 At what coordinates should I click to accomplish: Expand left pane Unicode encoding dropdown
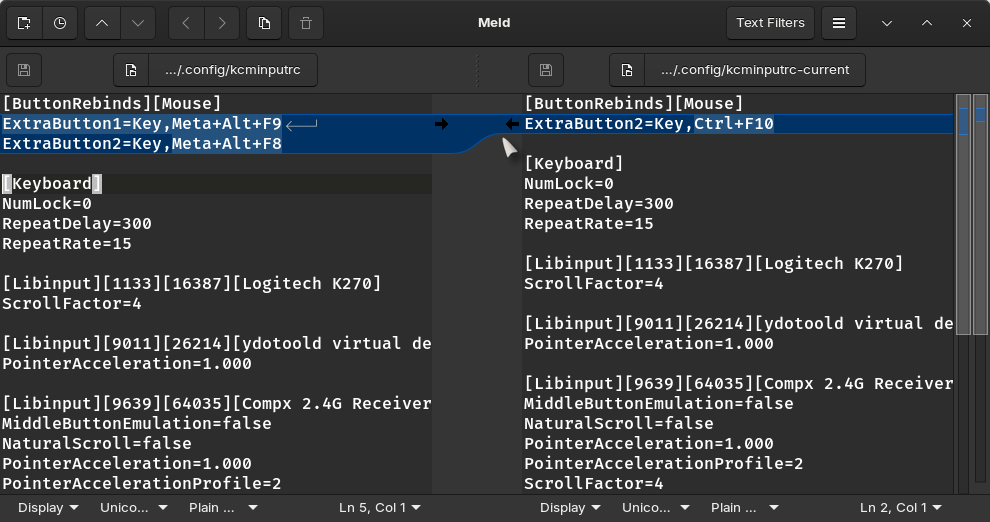click(x=130, y=508)
